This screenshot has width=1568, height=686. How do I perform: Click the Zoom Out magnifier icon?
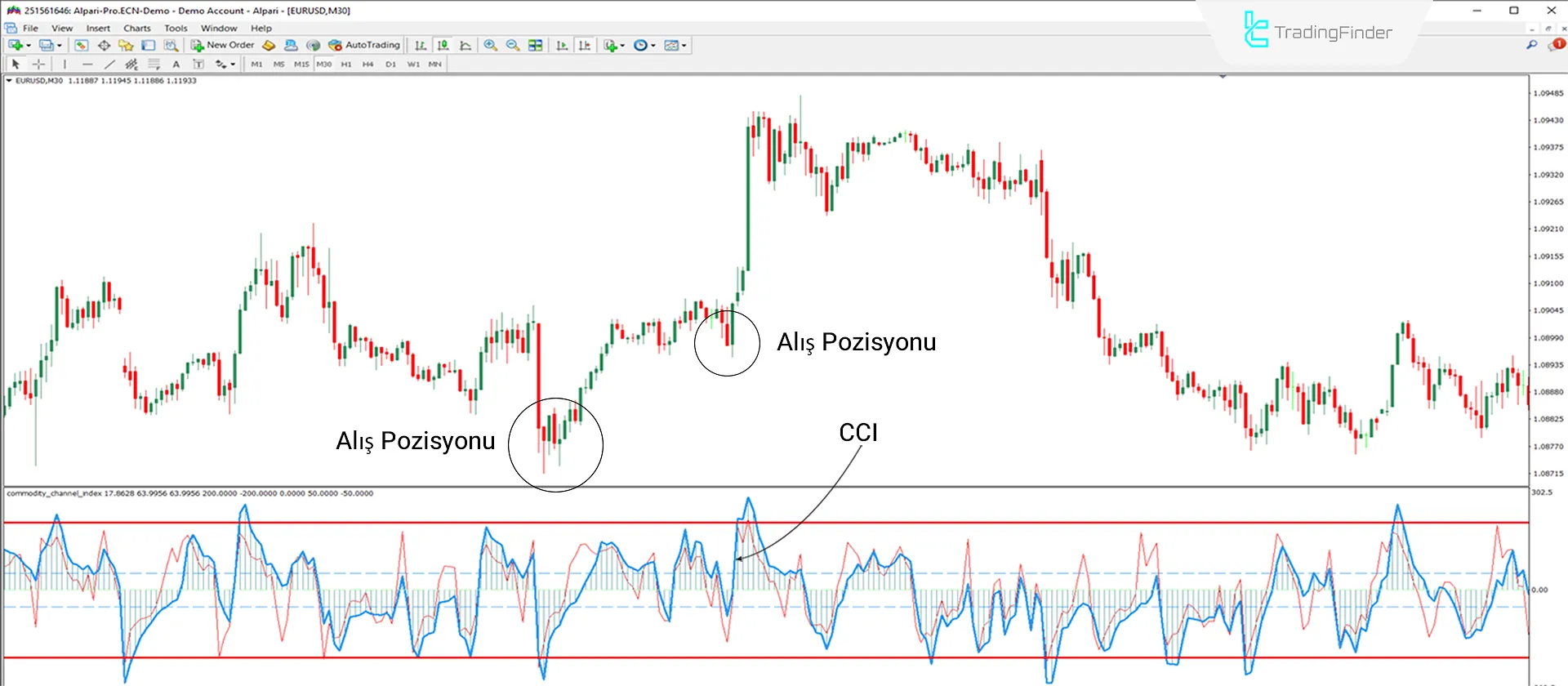point(513,46)
